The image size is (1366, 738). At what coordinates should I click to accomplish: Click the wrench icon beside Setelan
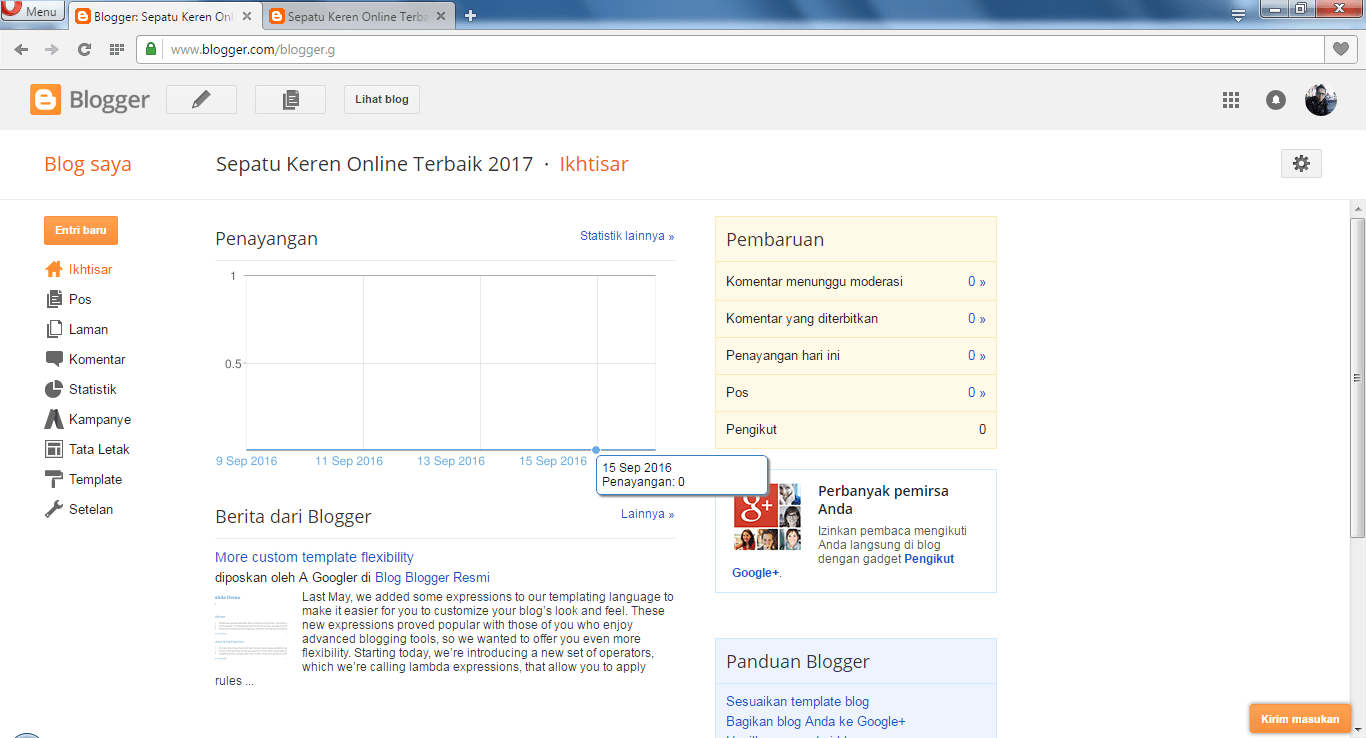(x=54, y=509)
